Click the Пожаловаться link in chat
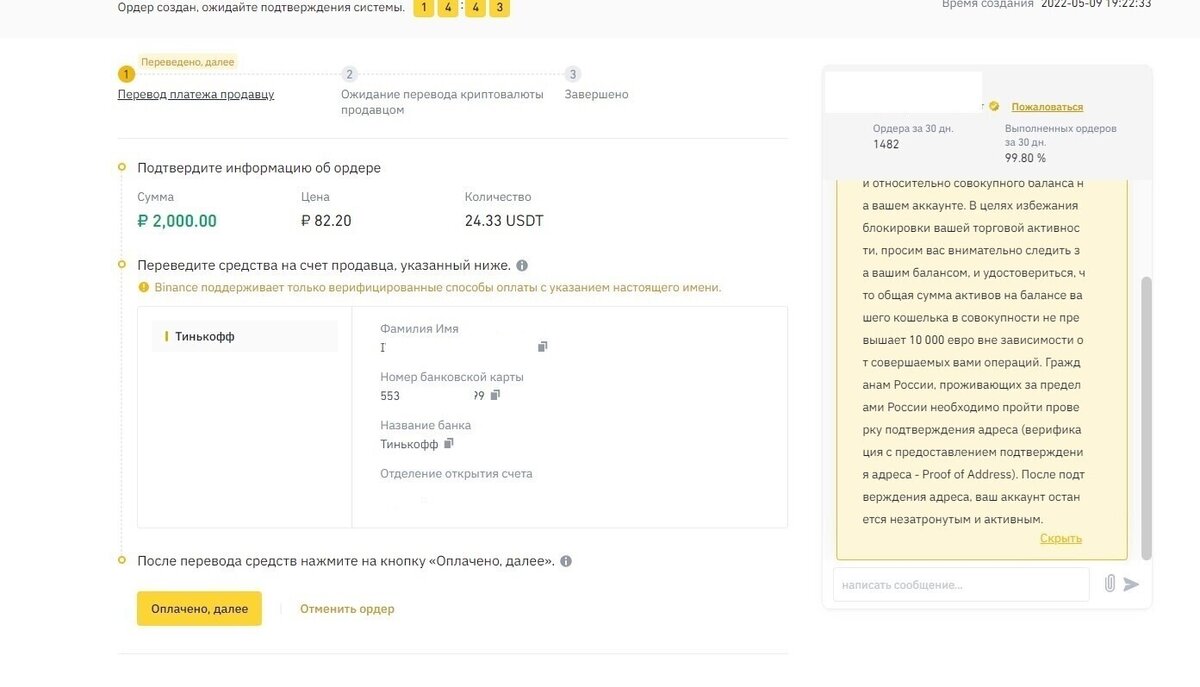Image resolution: width=1200 pixels, height=687 pixels. tap(1047, 107)
